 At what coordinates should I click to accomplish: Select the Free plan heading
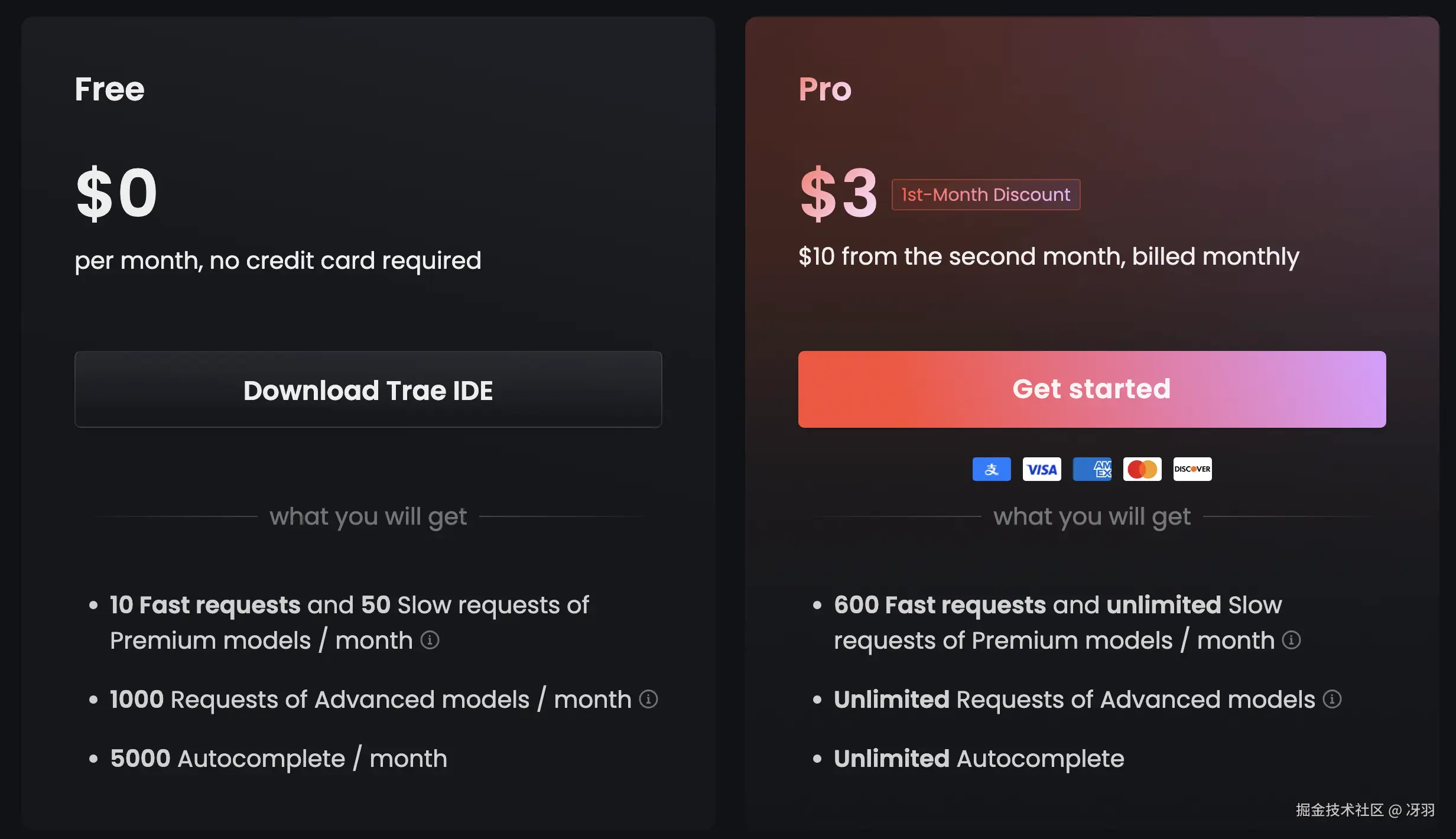tap(109, 89)
